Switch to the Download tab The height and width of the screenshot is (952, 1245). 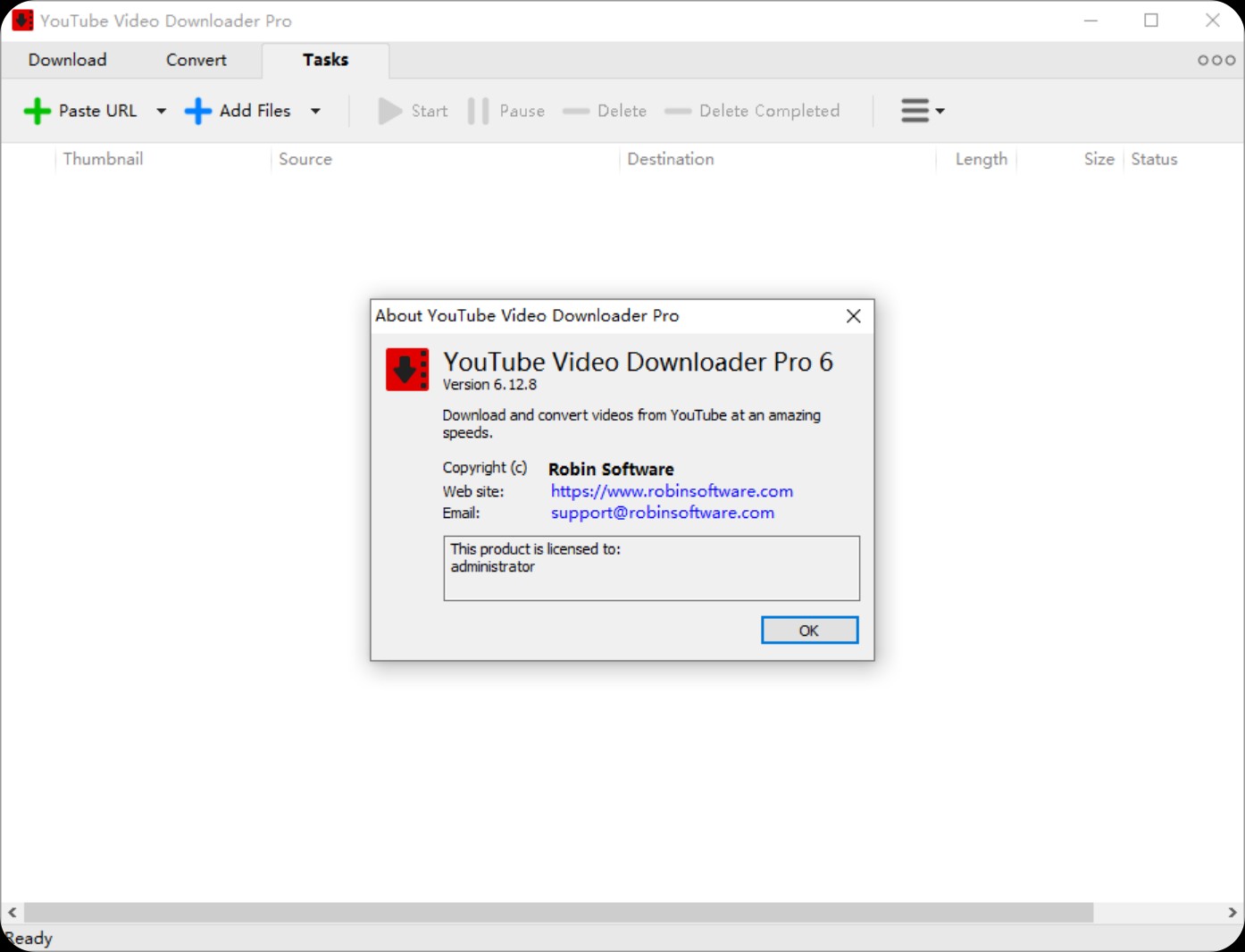point(67,60)
